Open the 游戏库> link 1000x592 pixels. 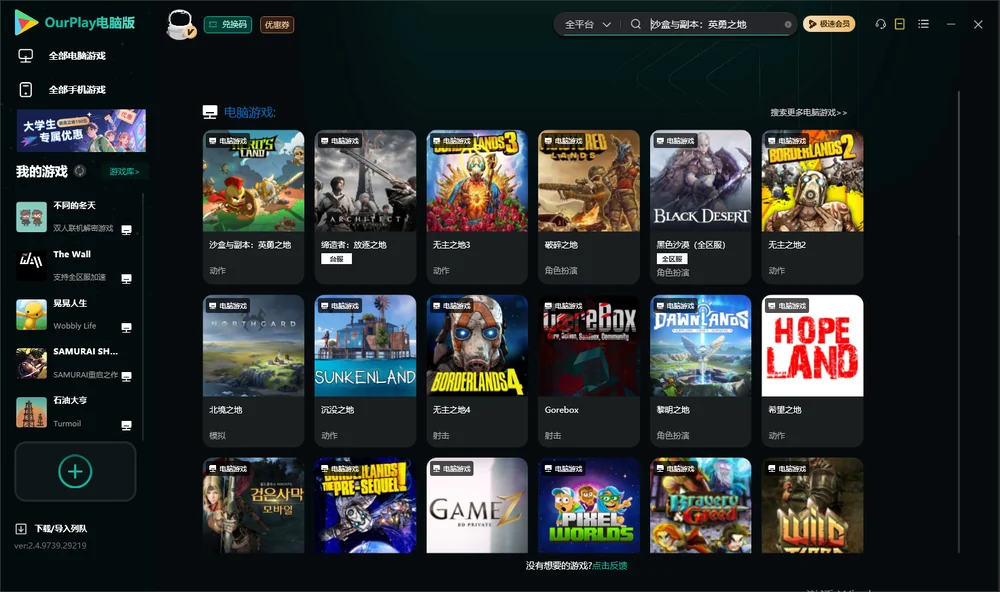coord(124,172)
